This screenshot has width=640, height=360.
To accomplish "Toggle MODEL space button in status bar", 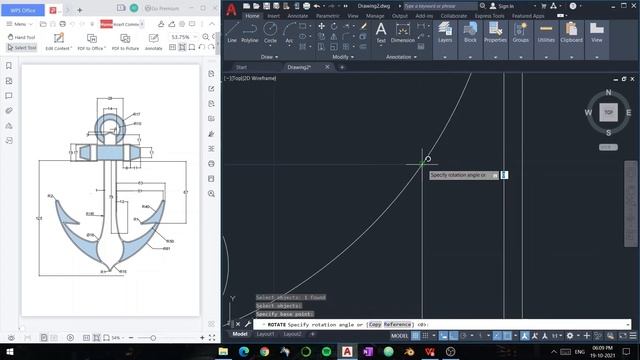I will coord(399,336).
